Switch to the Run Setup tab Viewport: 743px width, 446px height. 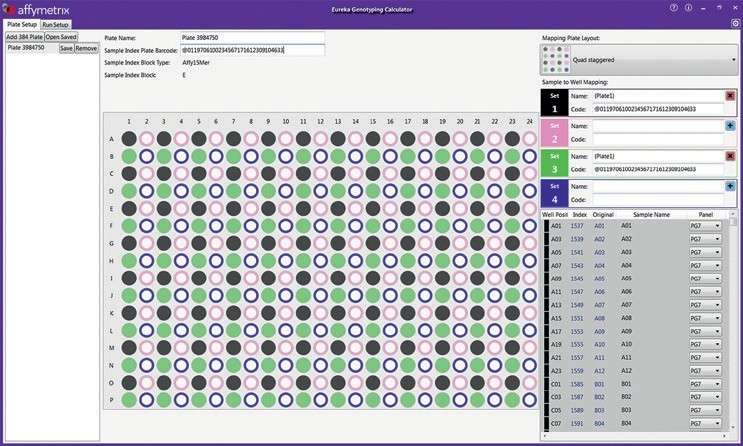[55, 25]
